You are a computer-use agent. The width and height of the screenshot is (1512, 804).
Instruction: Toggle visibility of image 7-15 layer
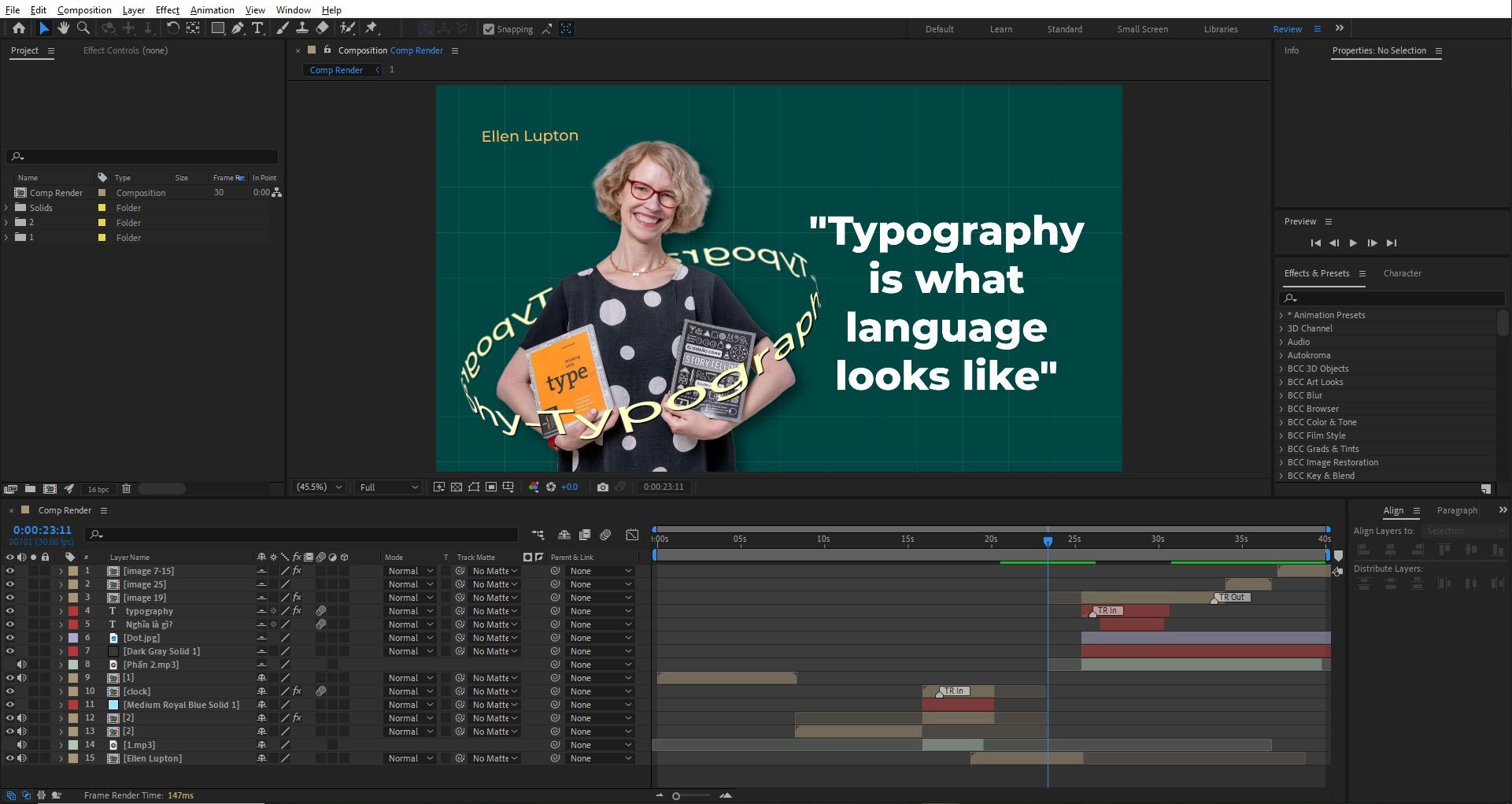point(9,571)
